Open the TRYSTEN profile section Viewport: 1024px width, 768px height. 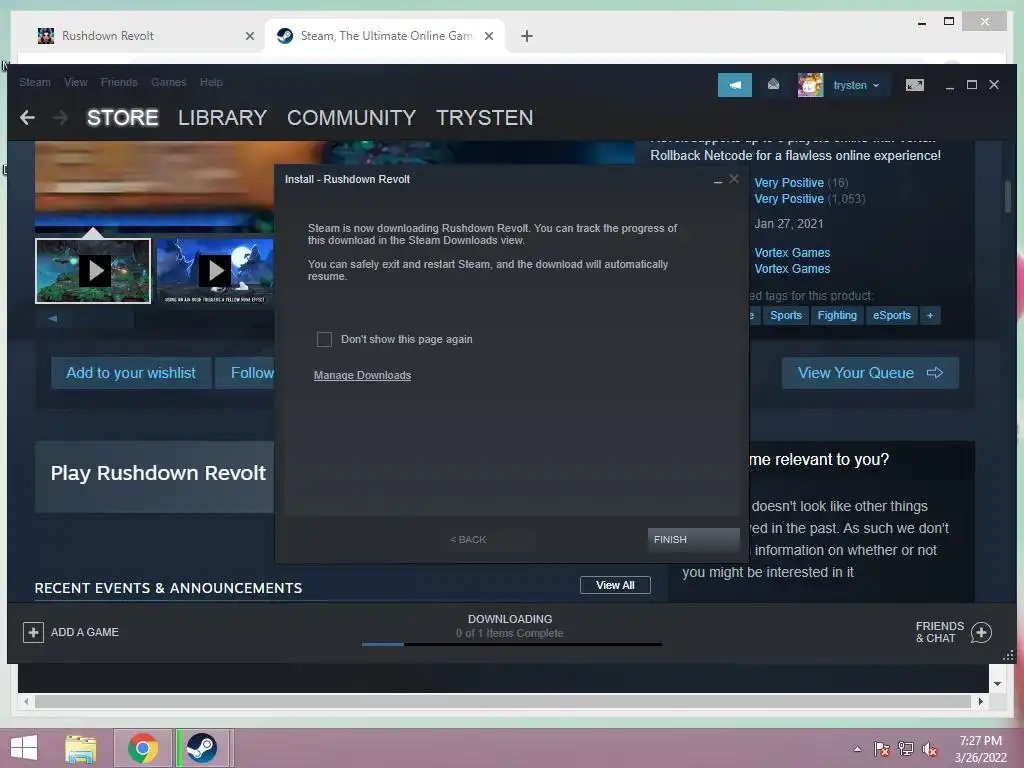[485, 118]
